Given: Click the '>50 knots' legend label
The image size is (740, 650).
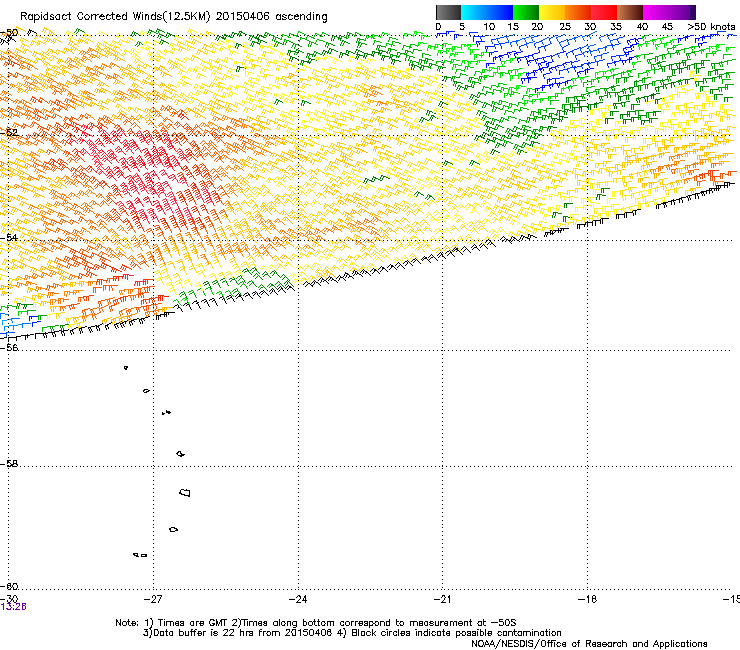Looking at the screenshot, I should pos(711,27).
